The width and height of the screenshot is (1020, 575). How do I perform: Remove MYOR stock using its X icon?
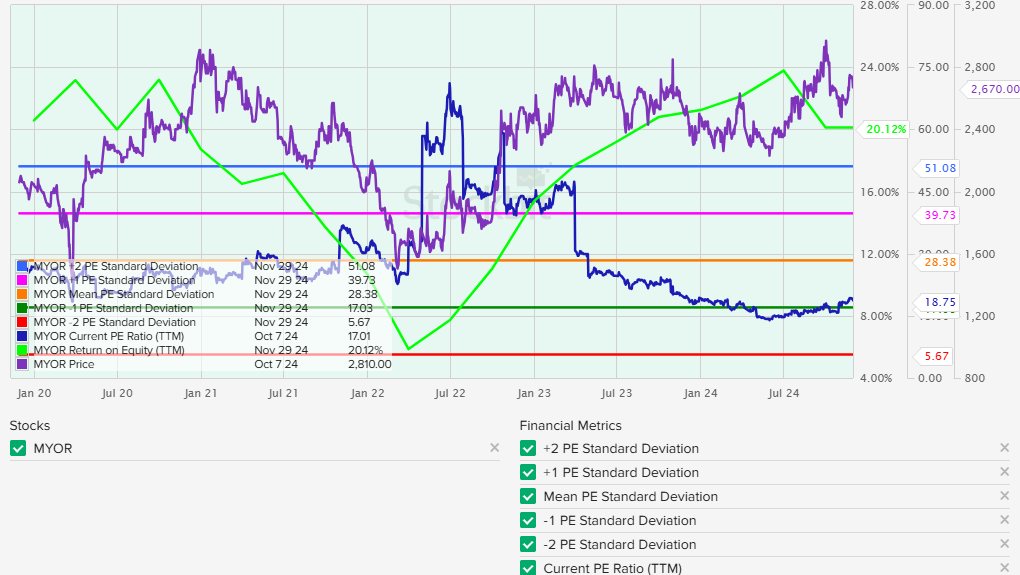[x=494, y=448]
